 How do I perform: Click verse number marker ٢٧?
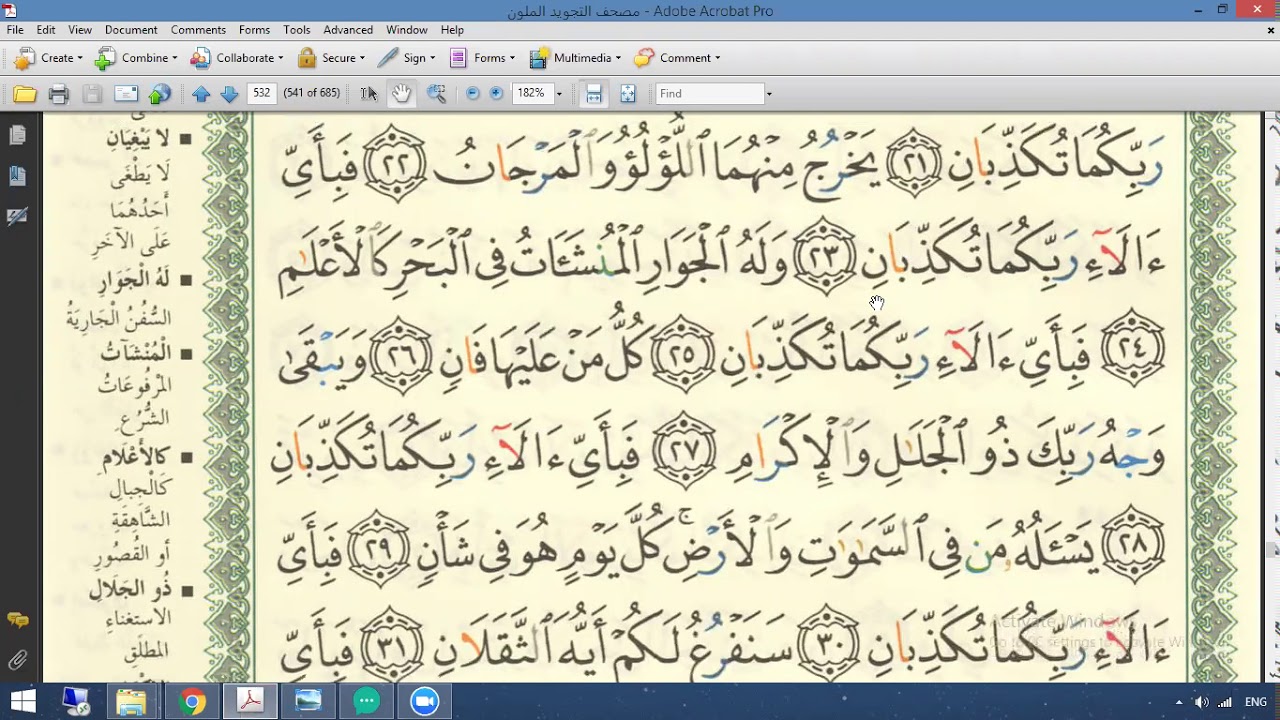pos(686,448)
